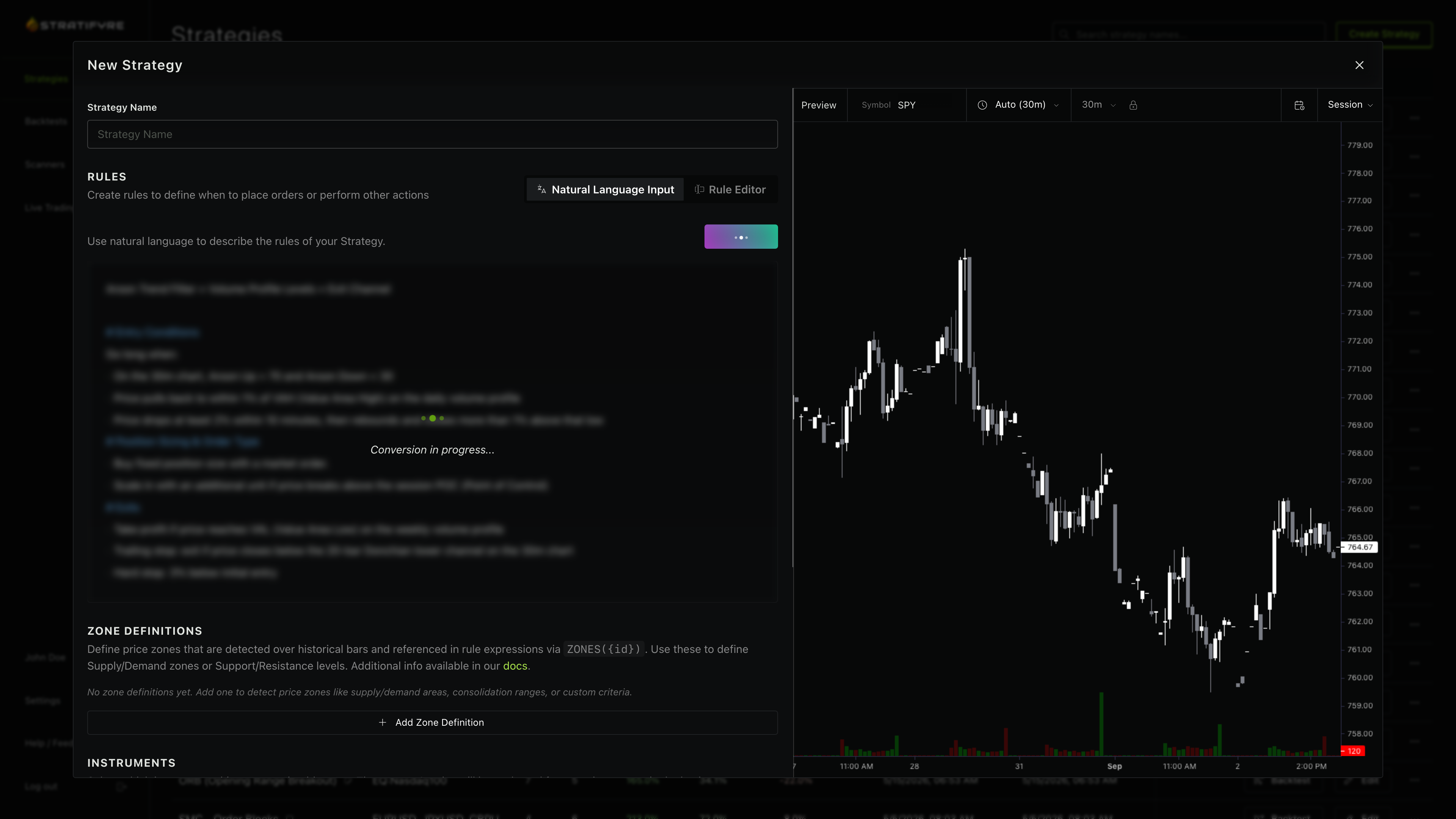Click the Conversion in progress... message
The image size is (1456, 819).
pos(432,450)
